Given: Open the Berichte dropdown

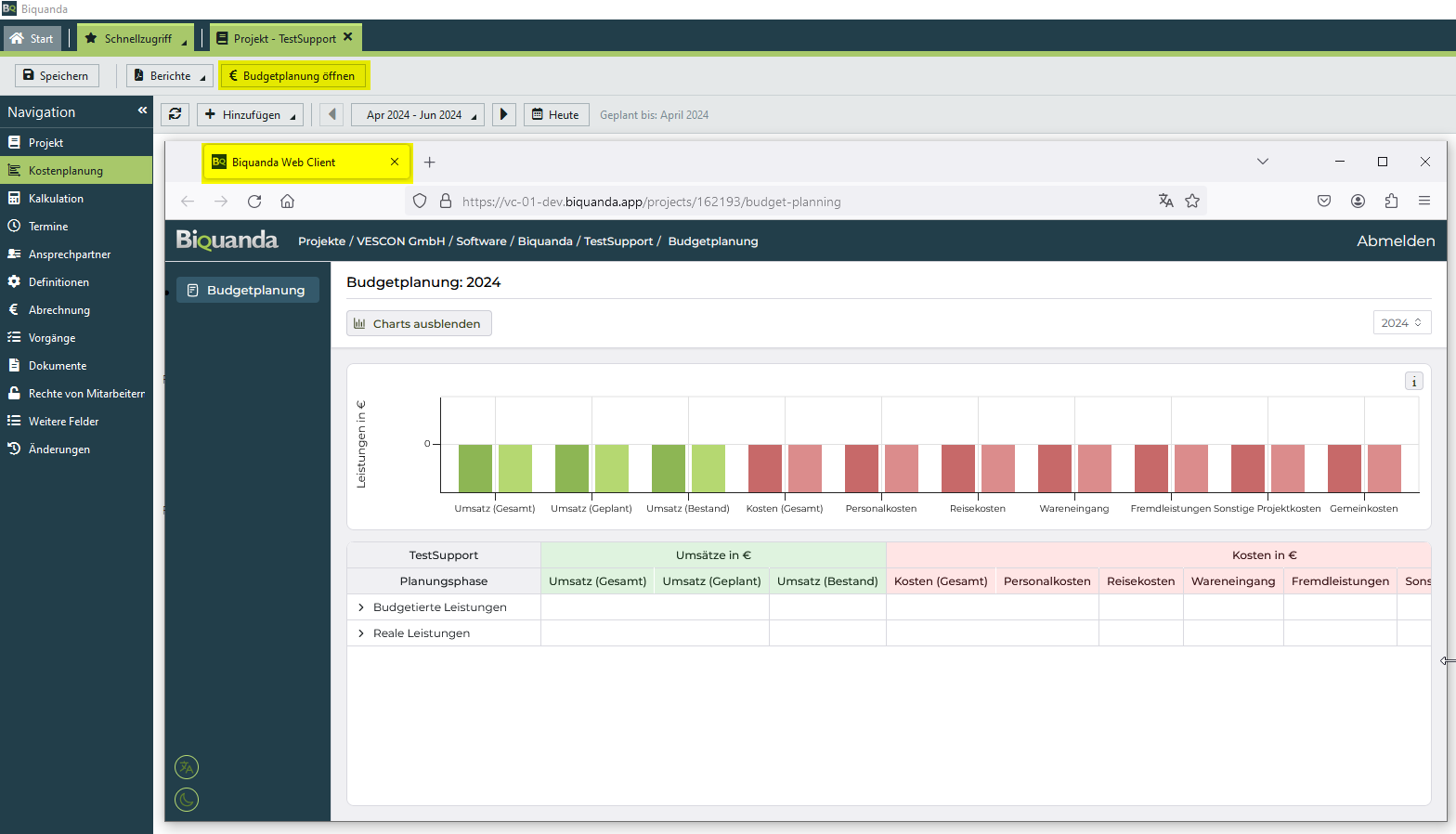Looking at the screenshot, I should pyautogui.click(x=170, y=75).
